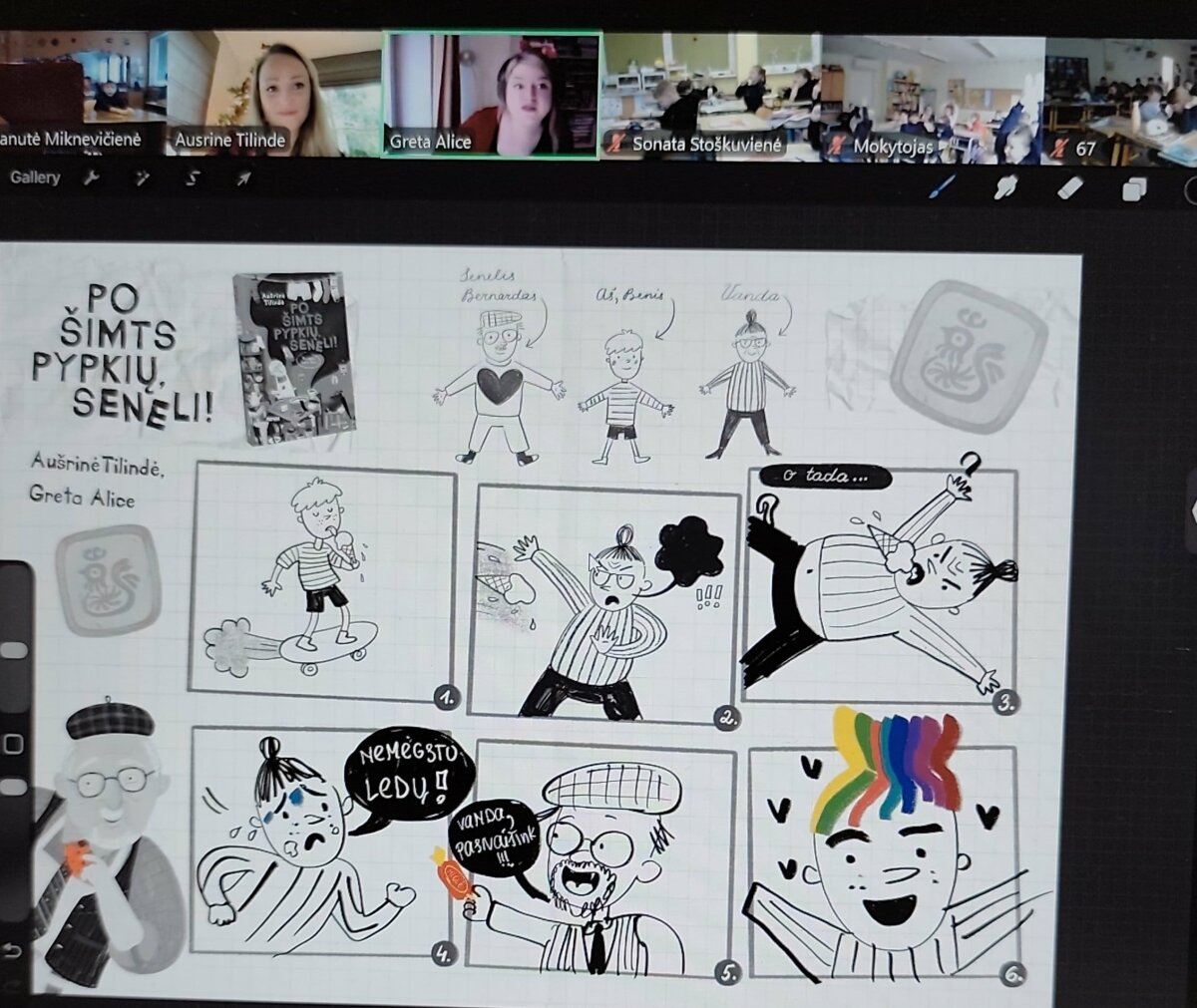Click muted mic icon on Mokytojas tile

click(836, 147)
